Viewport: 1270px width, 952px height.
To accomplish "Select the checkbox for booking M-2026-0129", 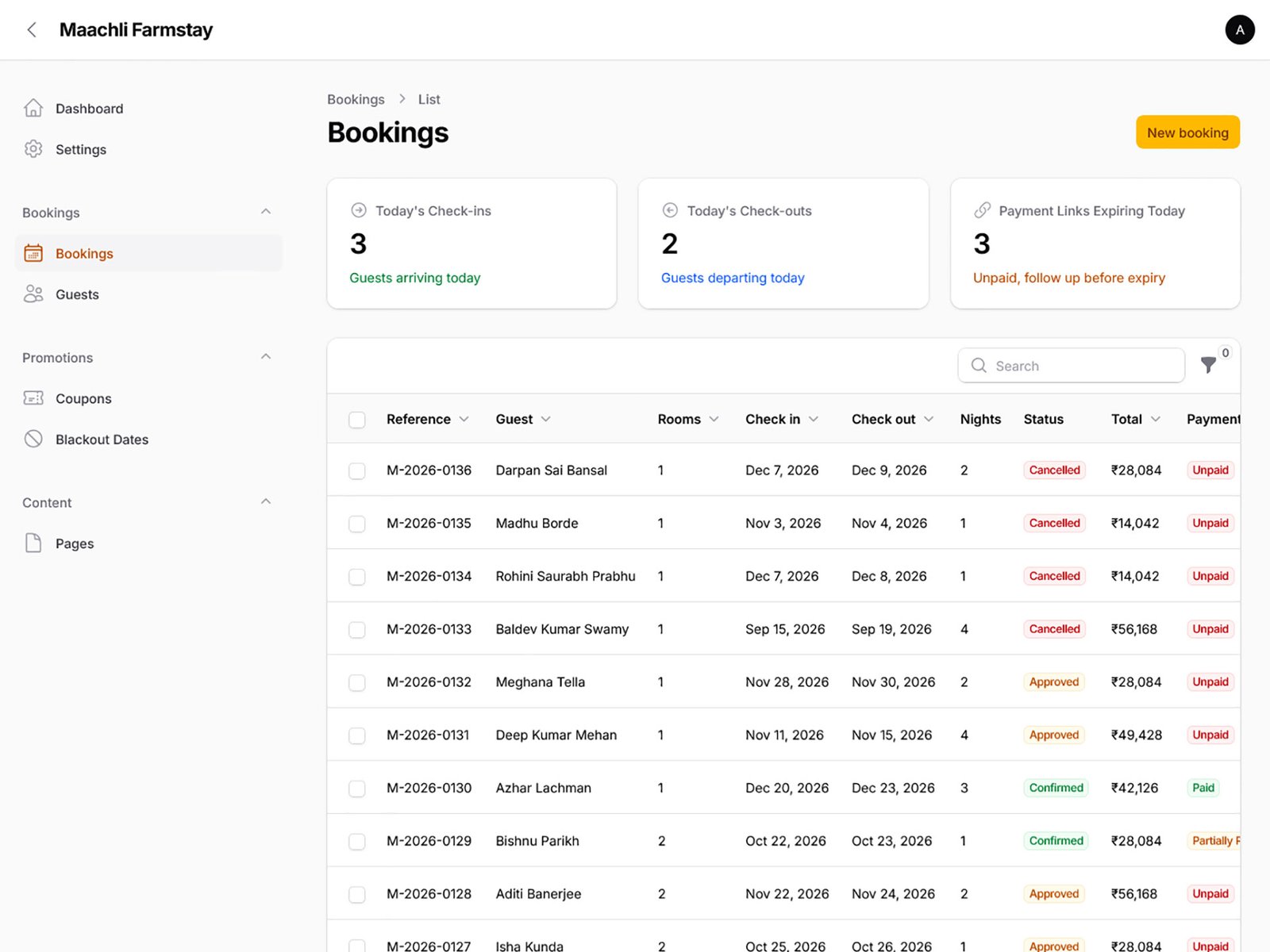I will click(x=357, y=841).
